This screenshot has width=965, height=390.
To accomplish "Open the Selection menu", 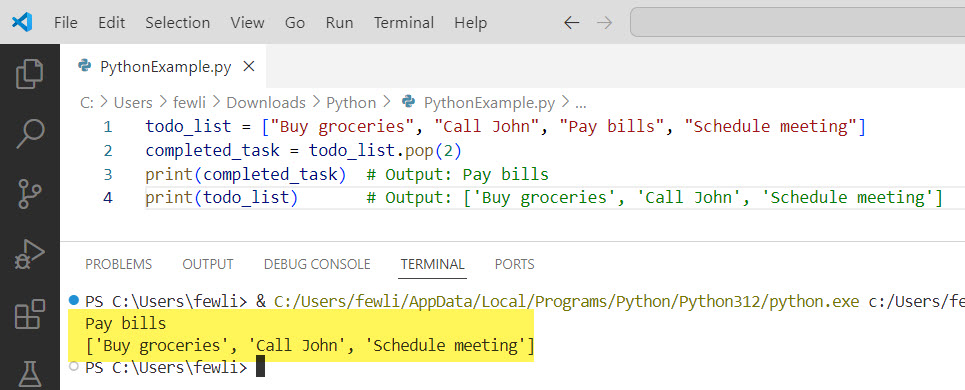I will click(177, 23).
